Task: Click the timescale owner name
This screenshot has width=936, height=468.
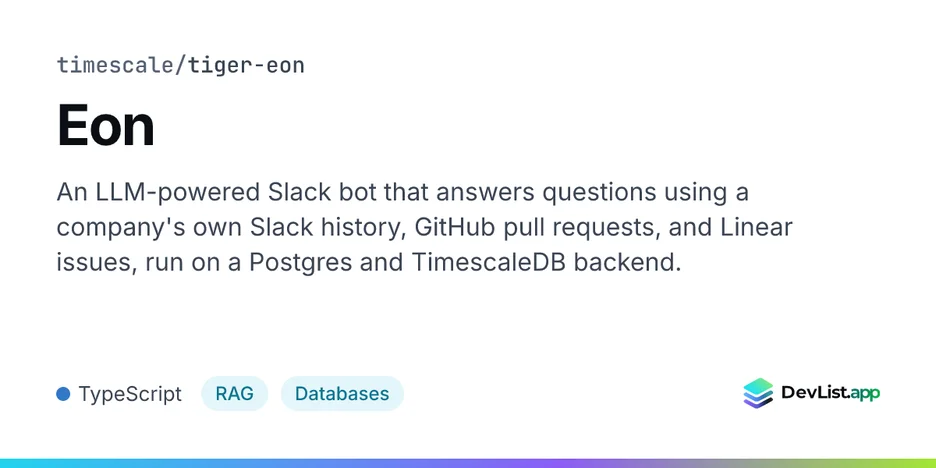Action: point(115,65)
